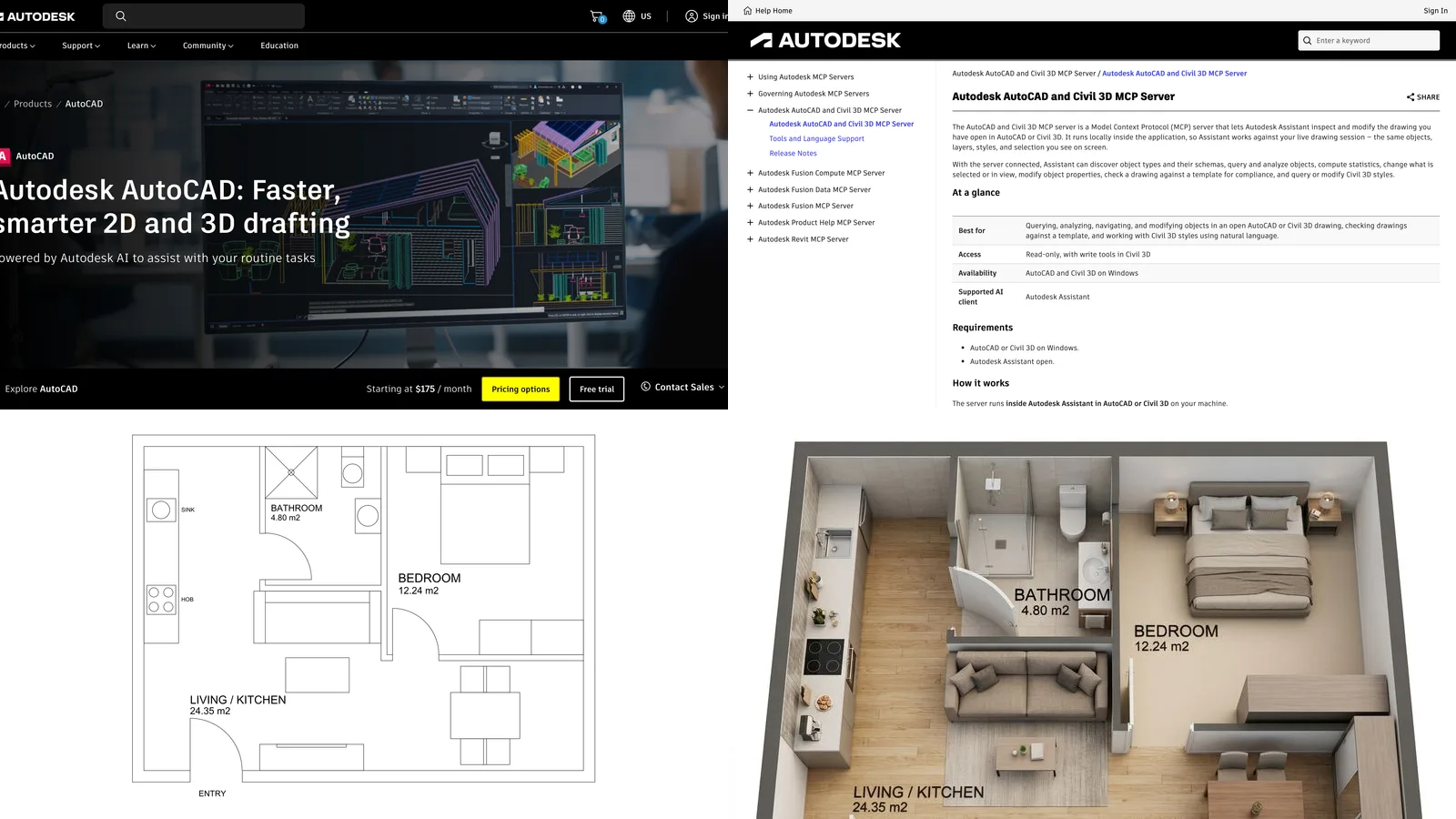Click the "Starting at $175 / month" text
Screen dimensions: 1456x819
click(x=419, y=389)
